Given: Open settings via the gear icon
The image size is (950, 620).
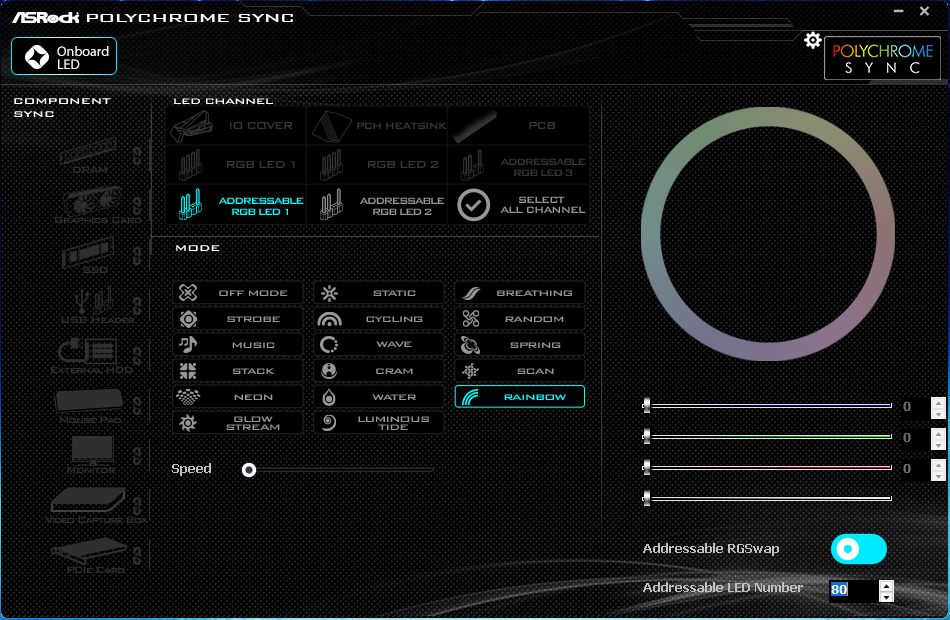Looking at the screenshot, I should click(x=812, y=41).
